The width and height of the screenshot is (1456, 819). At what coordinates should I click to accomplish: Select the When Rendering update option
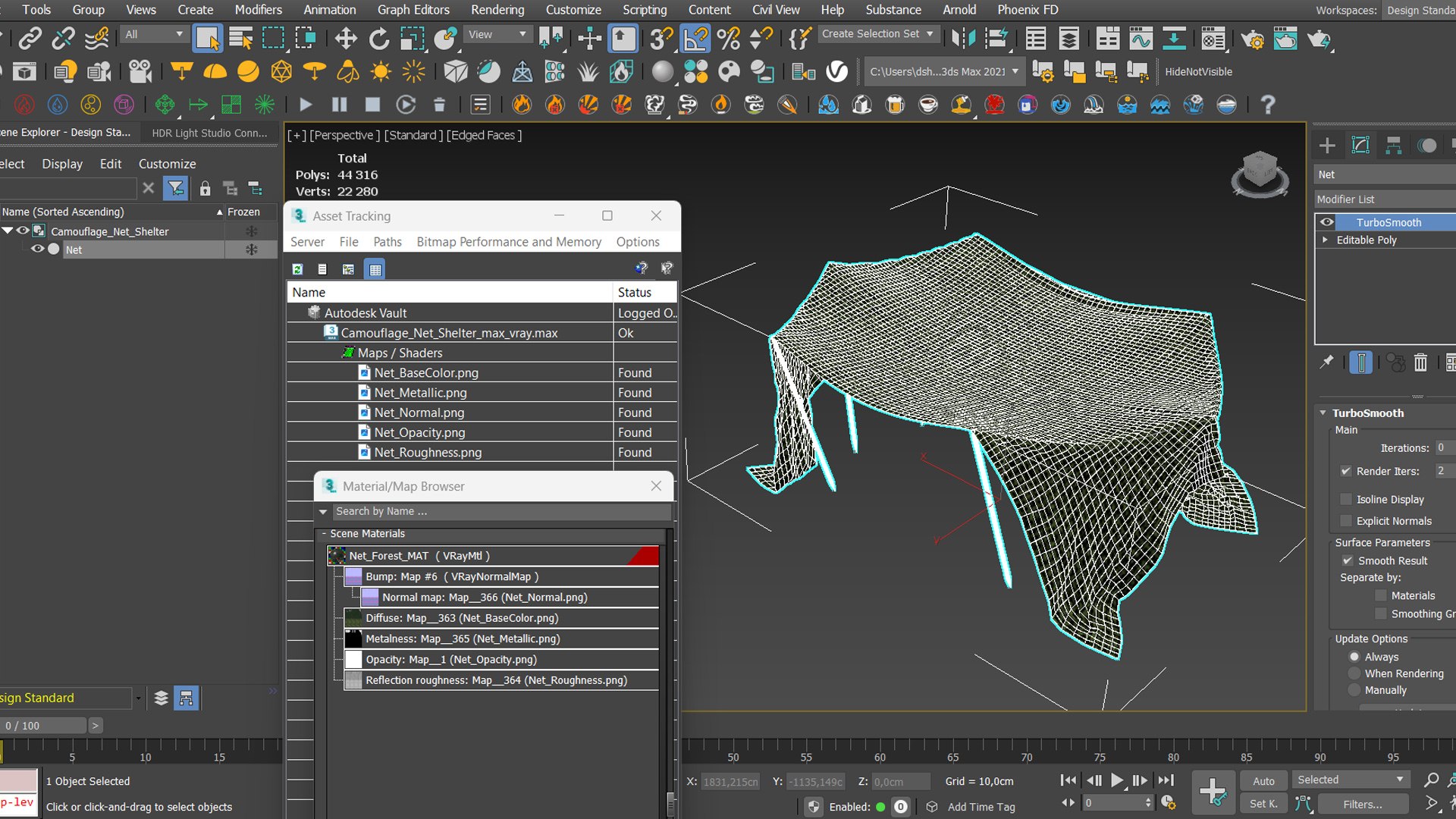(x=1354, y=673)
